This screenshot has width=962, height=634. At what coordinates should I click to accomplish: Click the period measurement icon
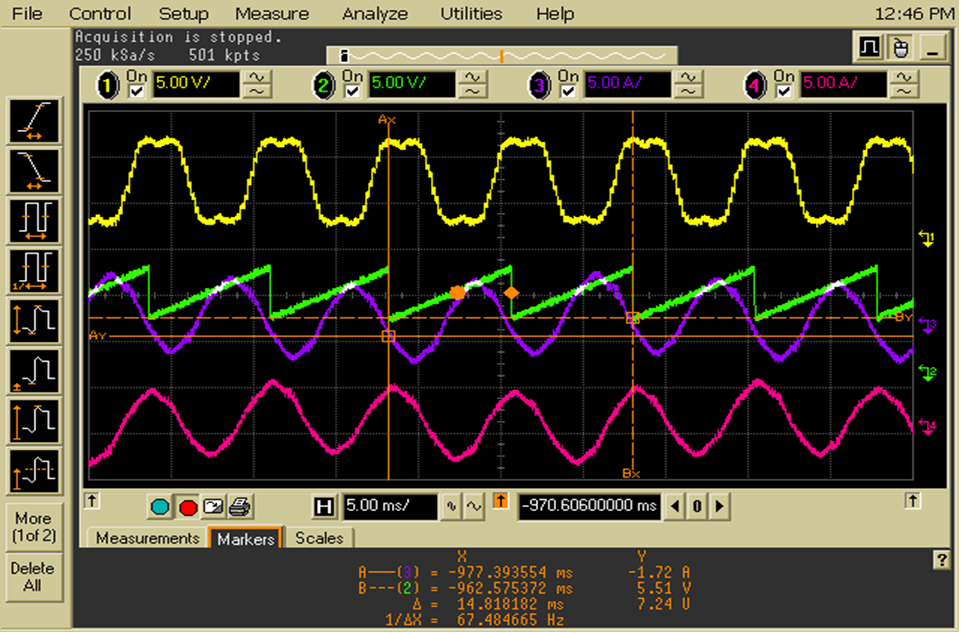pyautogui.click(x=34, y=219)
